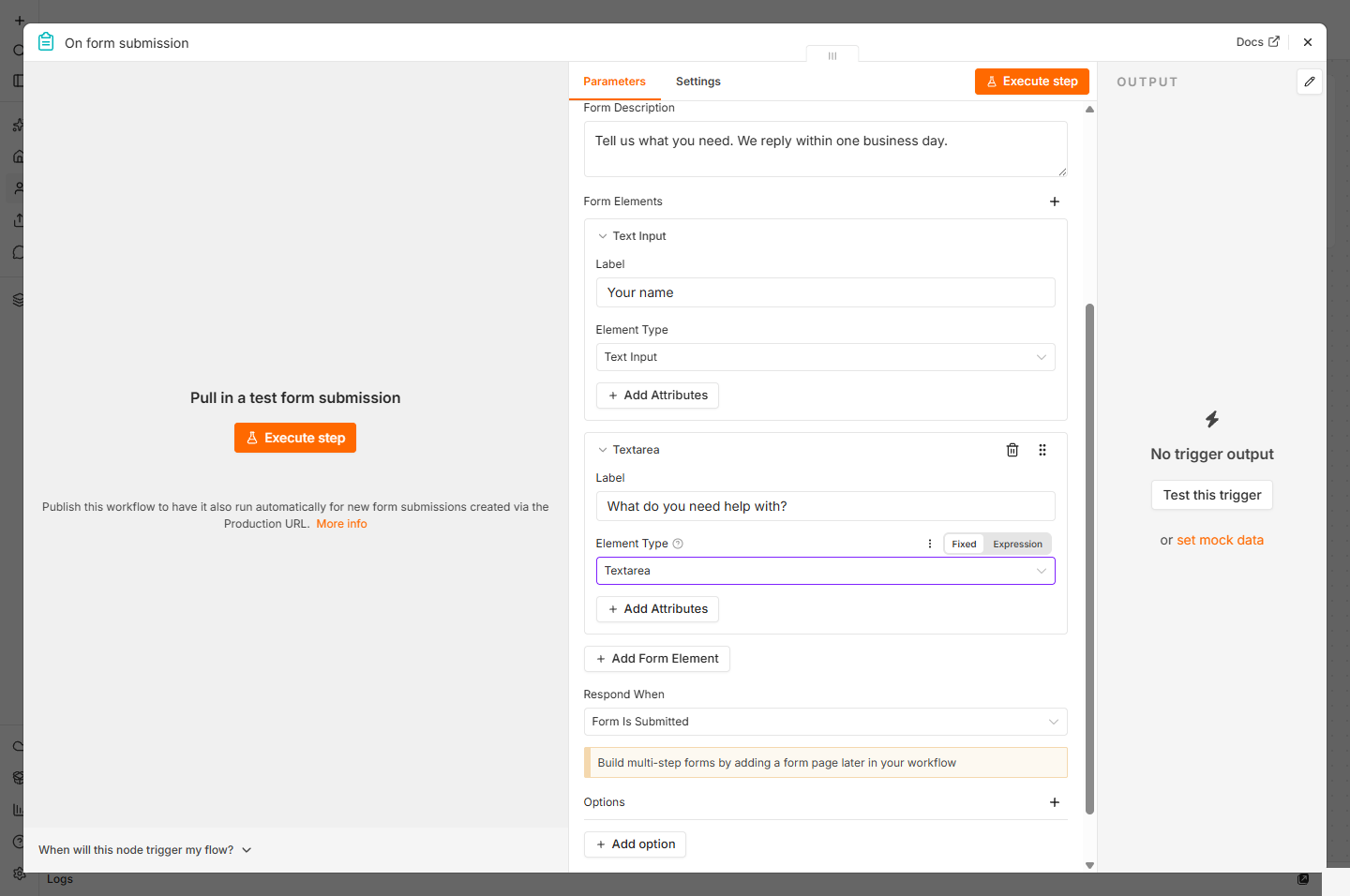
Task: Open the Element Type options menu dots
Action: 930,544
